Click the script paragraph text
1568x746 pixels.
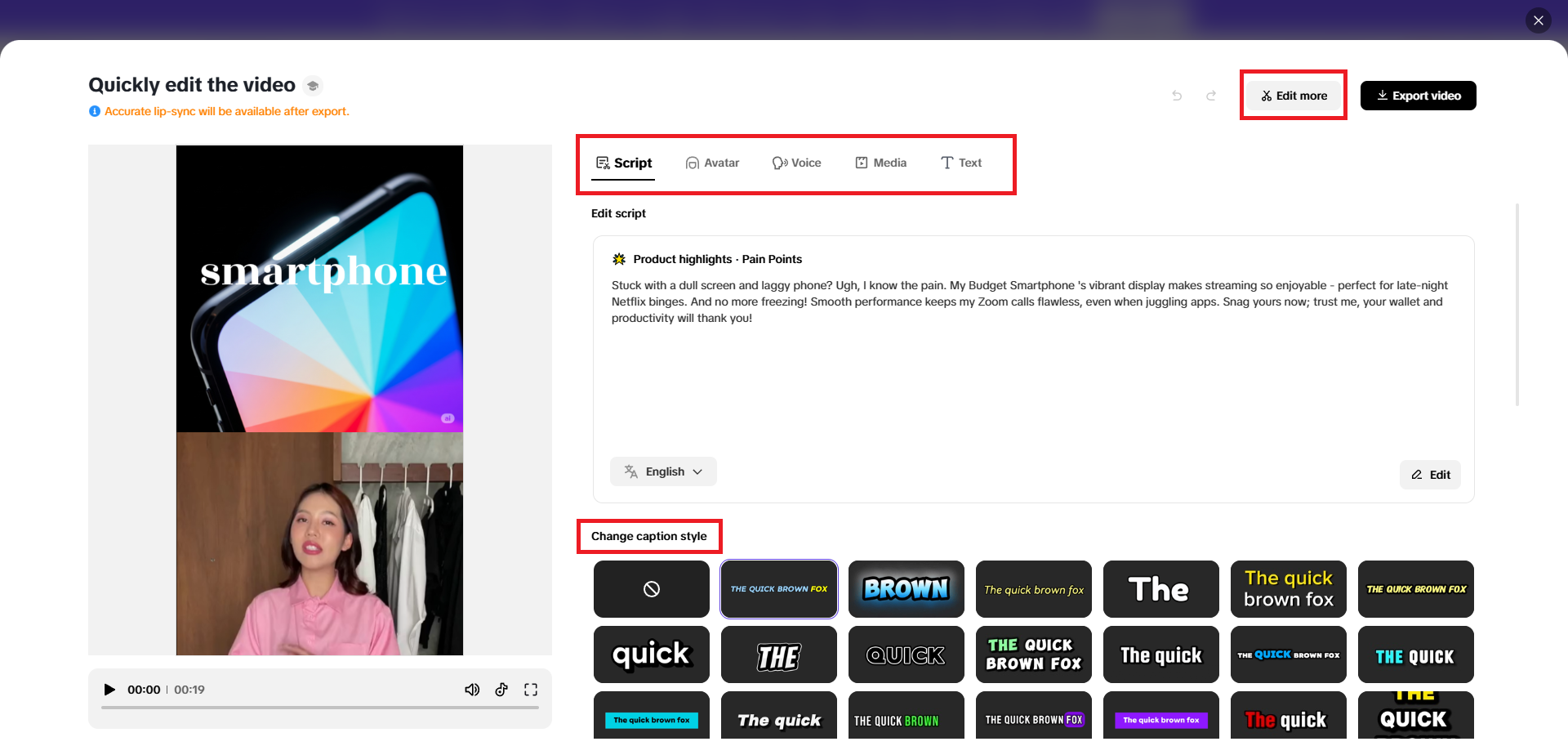point(1029,302)
